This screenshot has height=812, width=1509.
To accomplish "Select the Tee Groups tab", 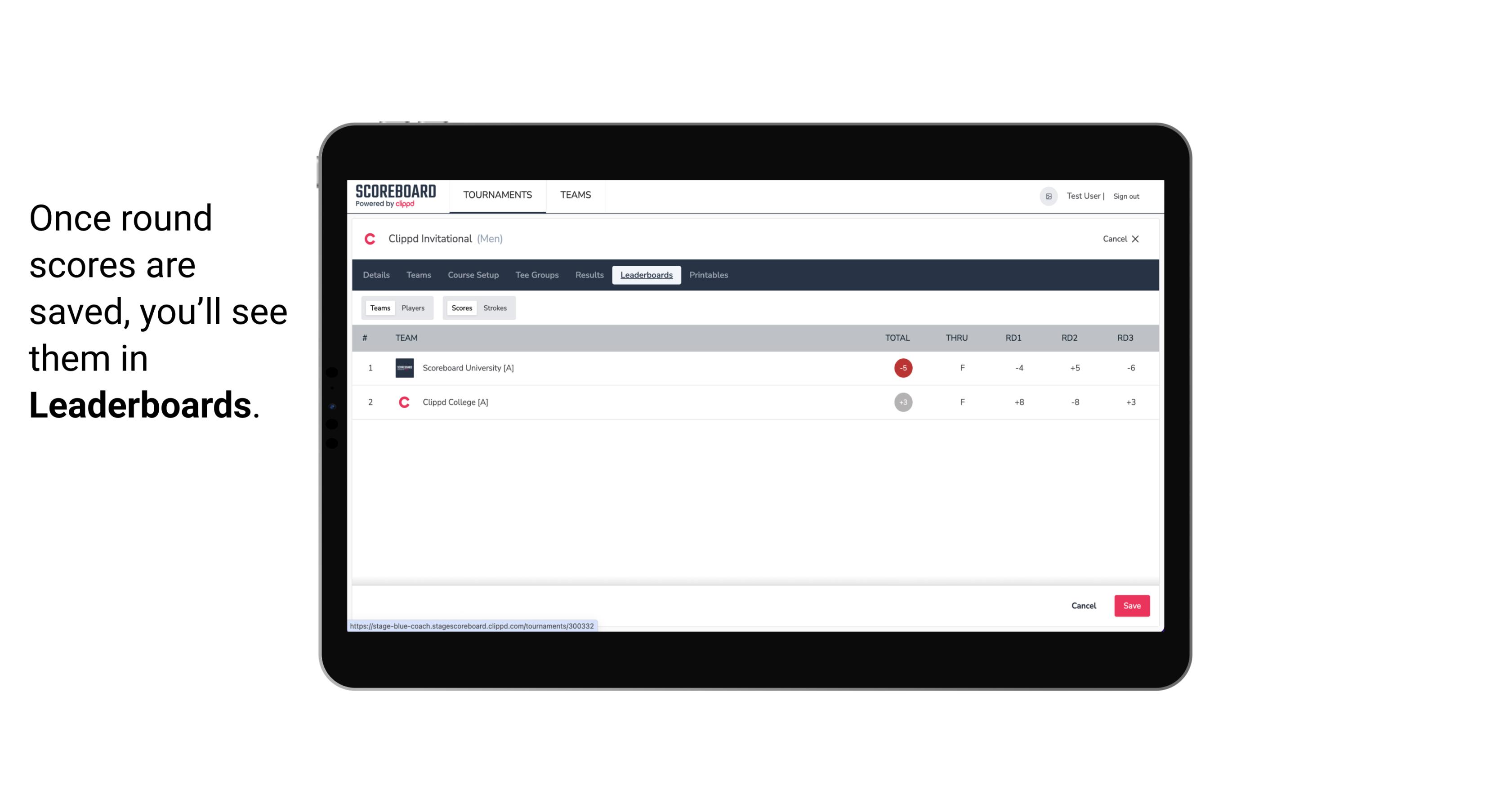I will [536, 275].
